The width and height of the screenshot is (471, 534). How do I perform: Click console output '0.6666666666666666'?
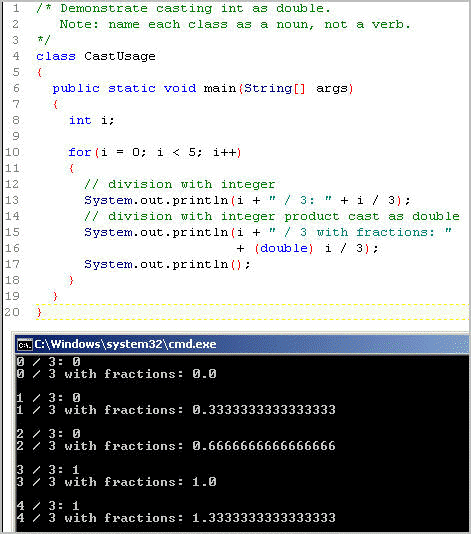click(264, 446)
